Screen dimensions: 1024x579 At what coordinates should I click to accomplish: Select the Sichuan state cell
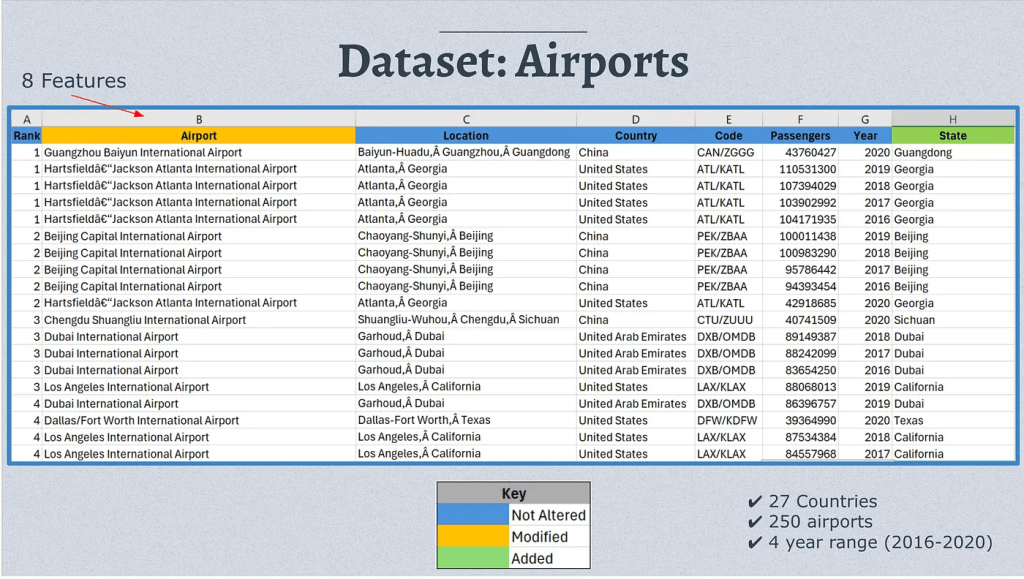click(x=914, y=320)
